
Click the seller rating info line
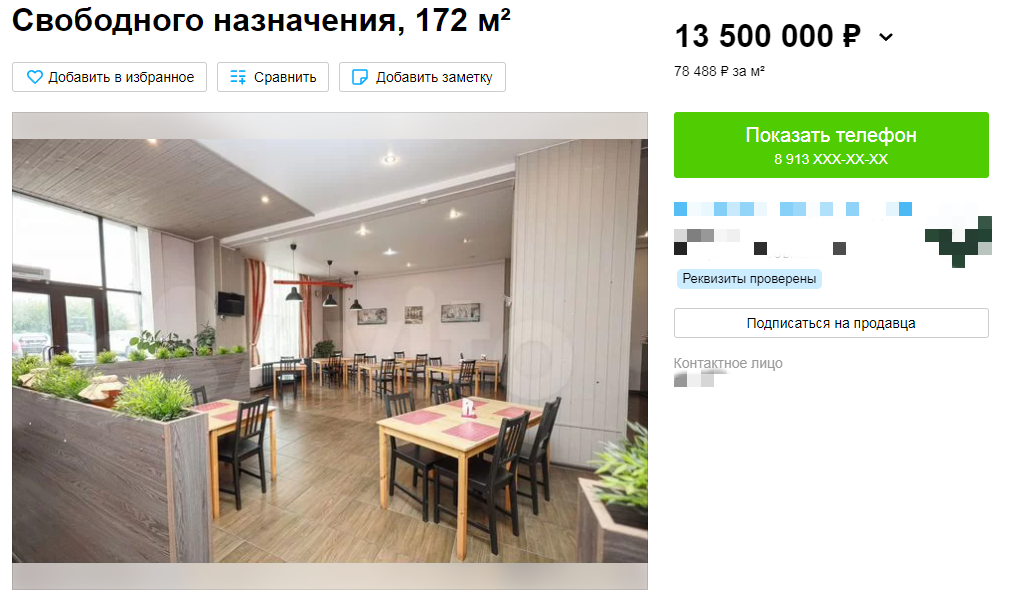click(760, 242)
